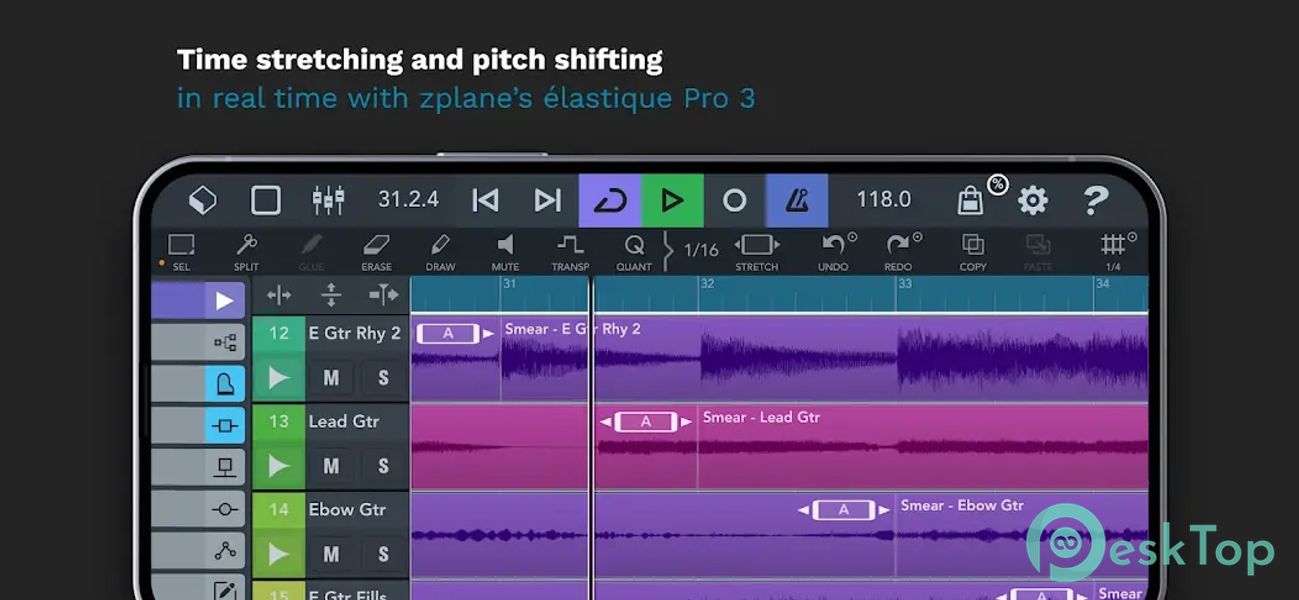Solo the Ebow Gtr track

click(383, 554)
